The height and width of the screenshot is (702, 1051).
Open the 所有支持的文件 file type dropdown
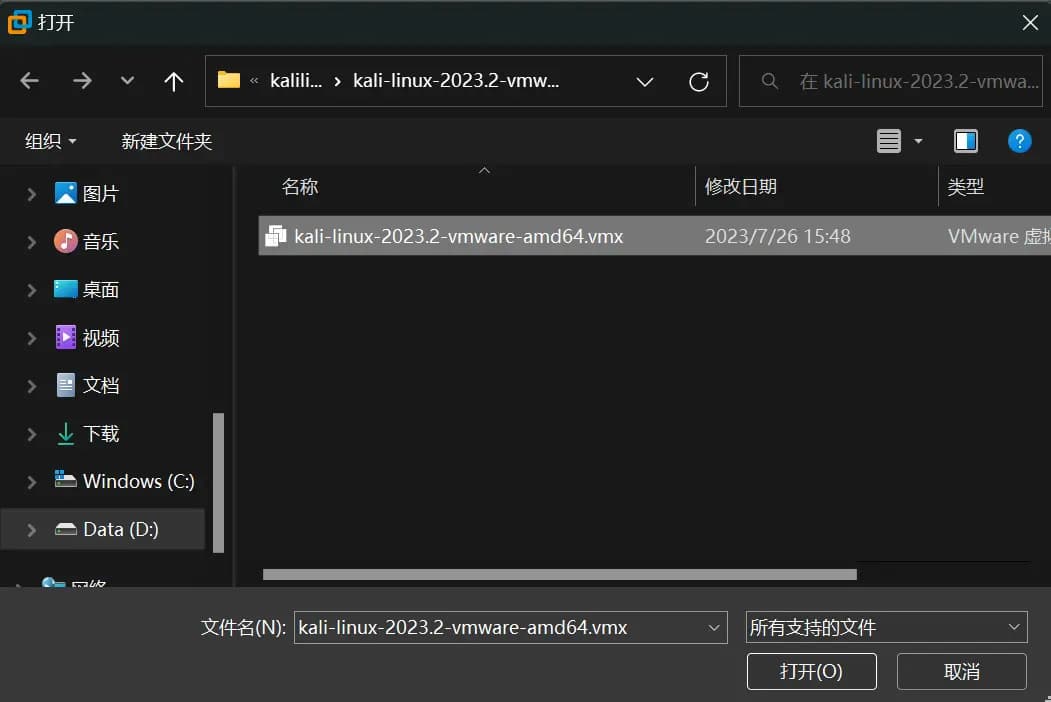[886, 628]
